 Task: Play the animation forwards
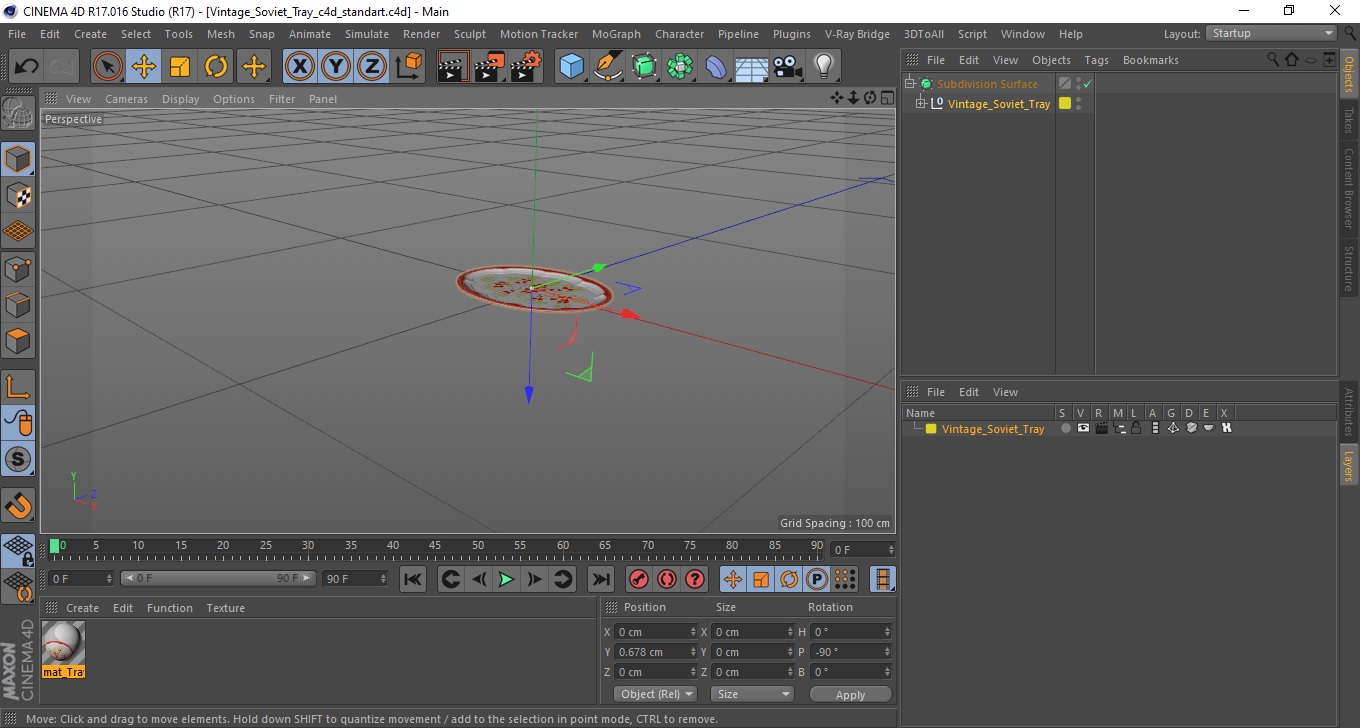coord(506,579)
